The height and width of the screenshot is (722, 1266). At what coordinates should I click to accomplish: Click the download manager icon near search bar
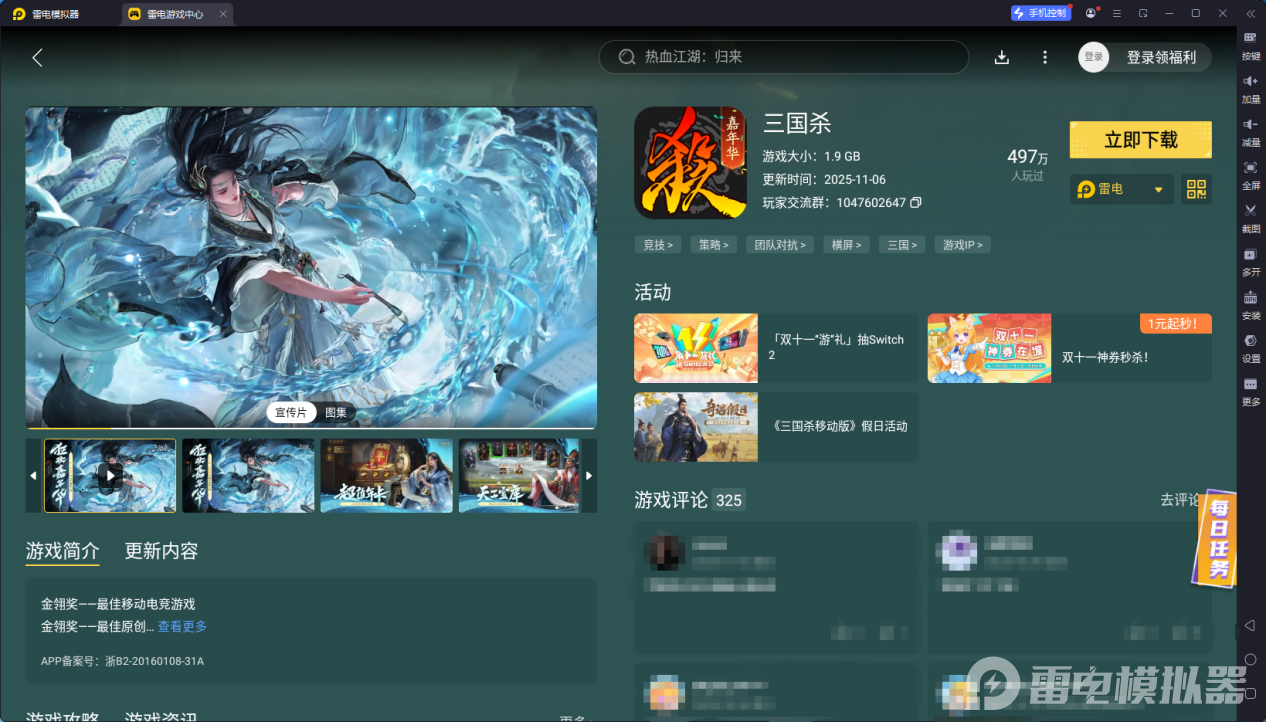click(1001, 57)
